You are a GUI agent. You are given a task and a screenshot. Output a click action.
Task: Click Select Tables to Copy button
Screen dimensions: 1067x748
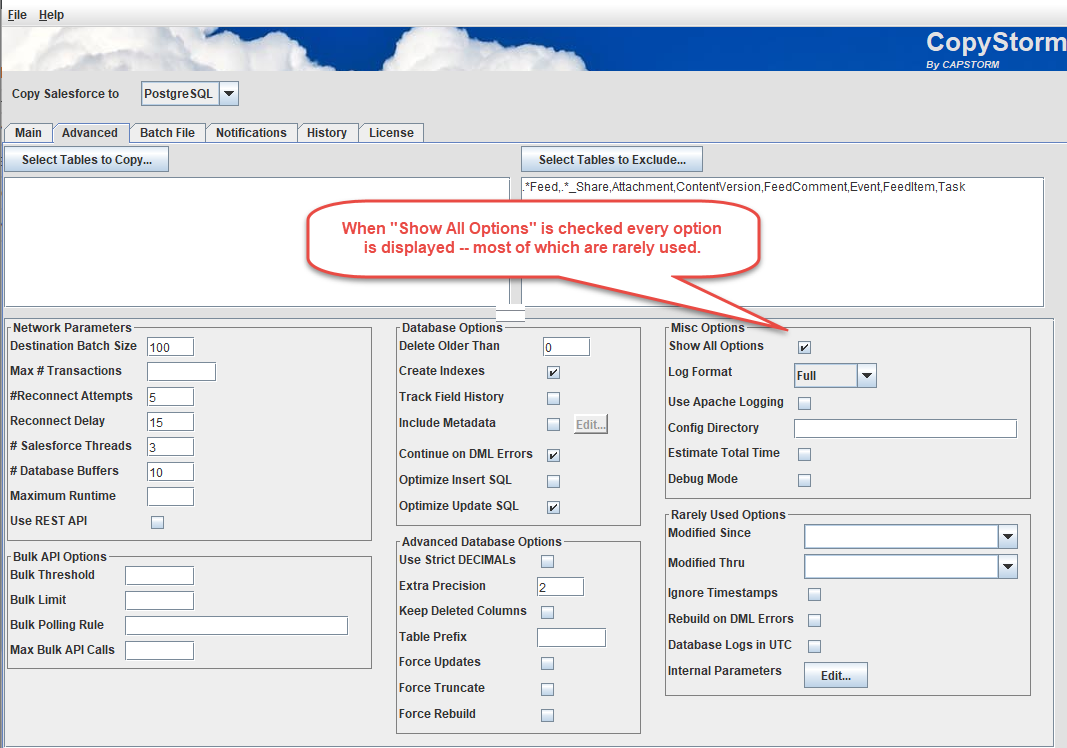click(86, 160)
